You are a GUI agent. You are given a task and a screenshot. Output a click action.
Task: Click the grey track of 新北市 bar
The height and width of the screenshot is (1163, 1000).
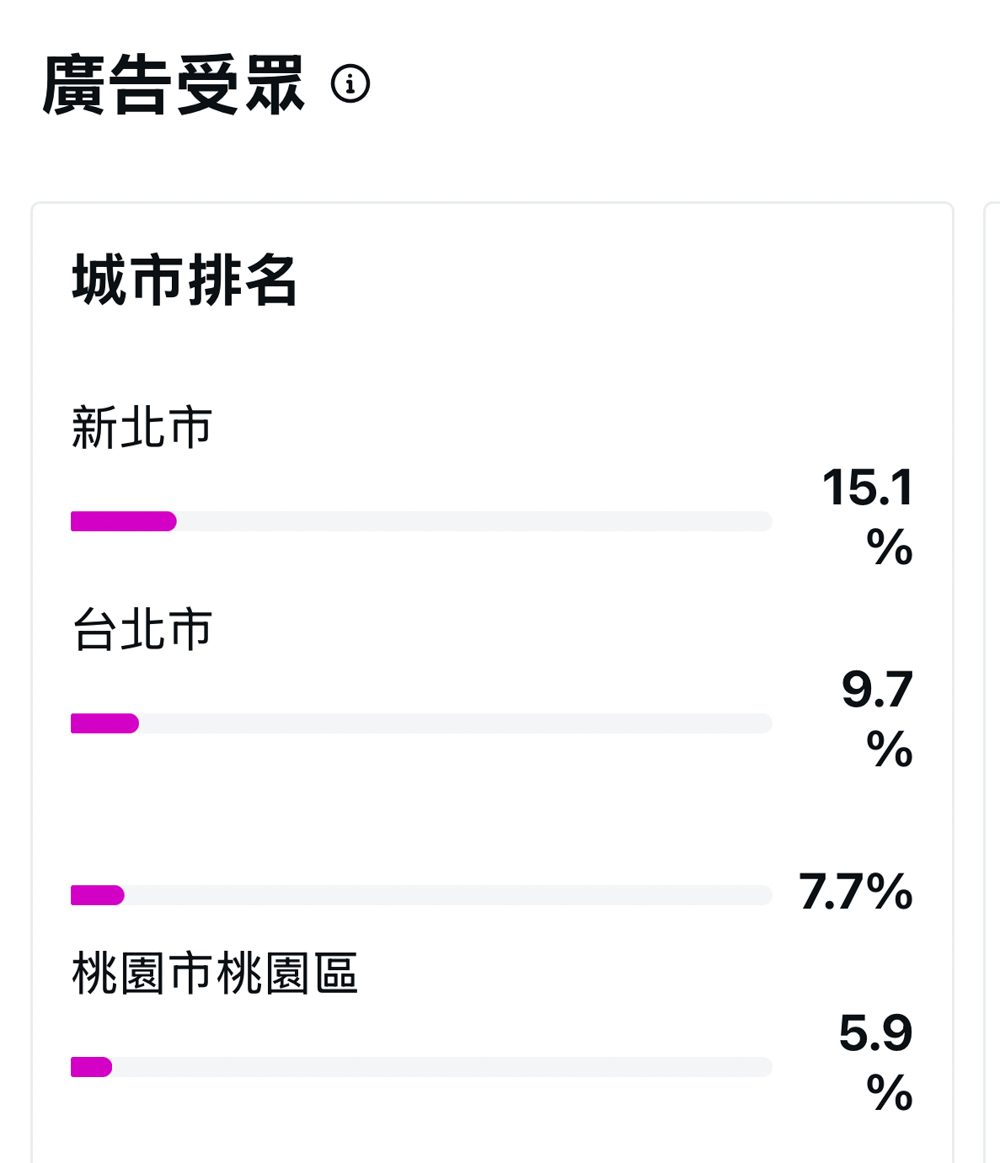pos(474,521)
